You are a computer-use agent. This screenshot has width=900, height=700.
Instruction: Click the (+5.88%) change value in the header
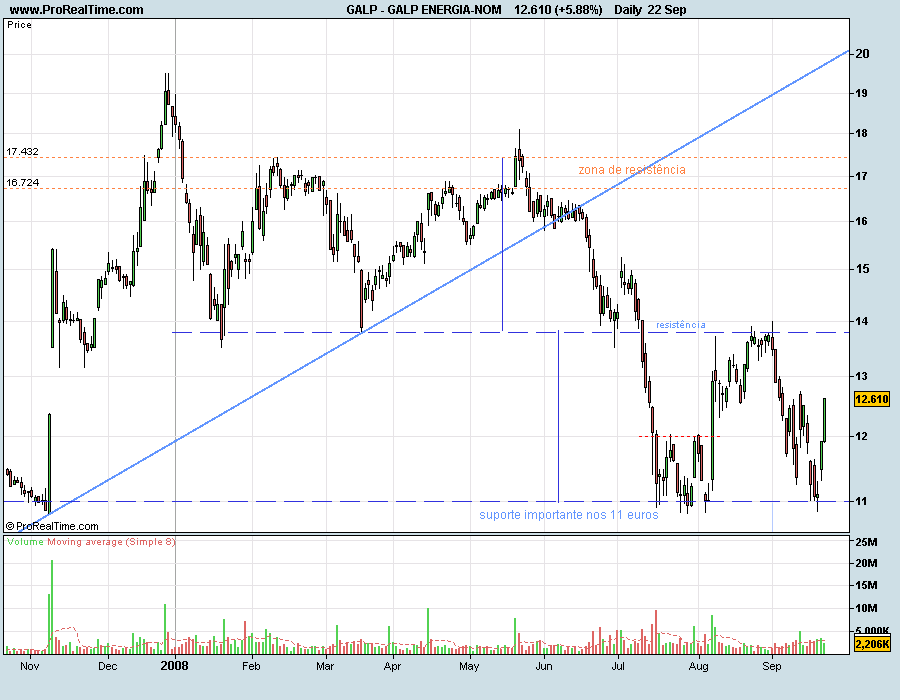[579, 10]
